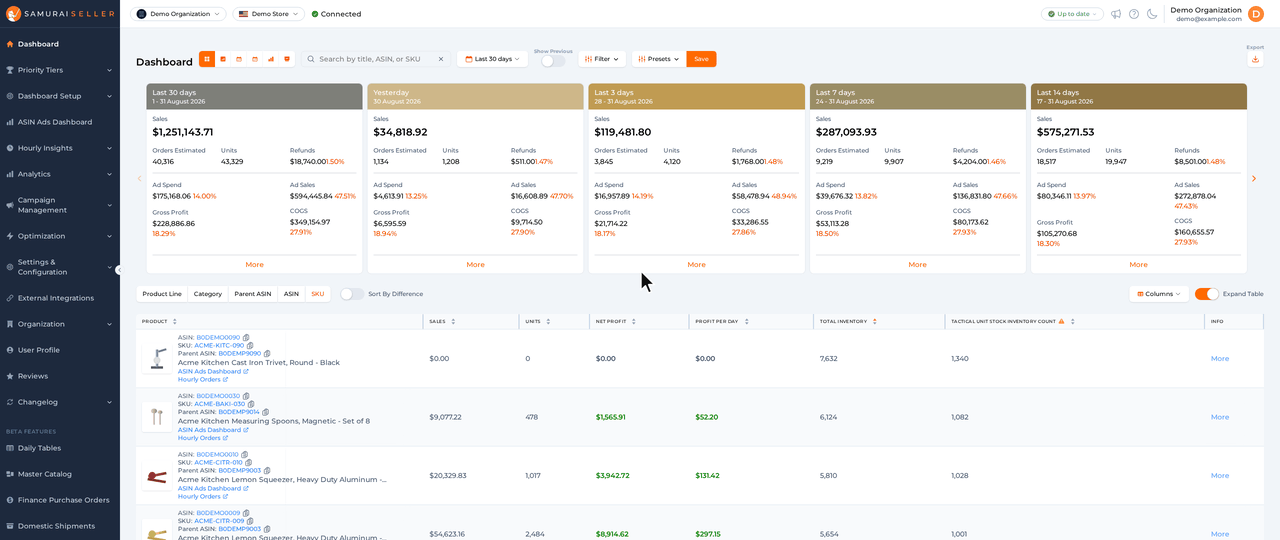Open the Up to date status dropdown
Screen dimensions: 1280x540
tap(1072, 14)
